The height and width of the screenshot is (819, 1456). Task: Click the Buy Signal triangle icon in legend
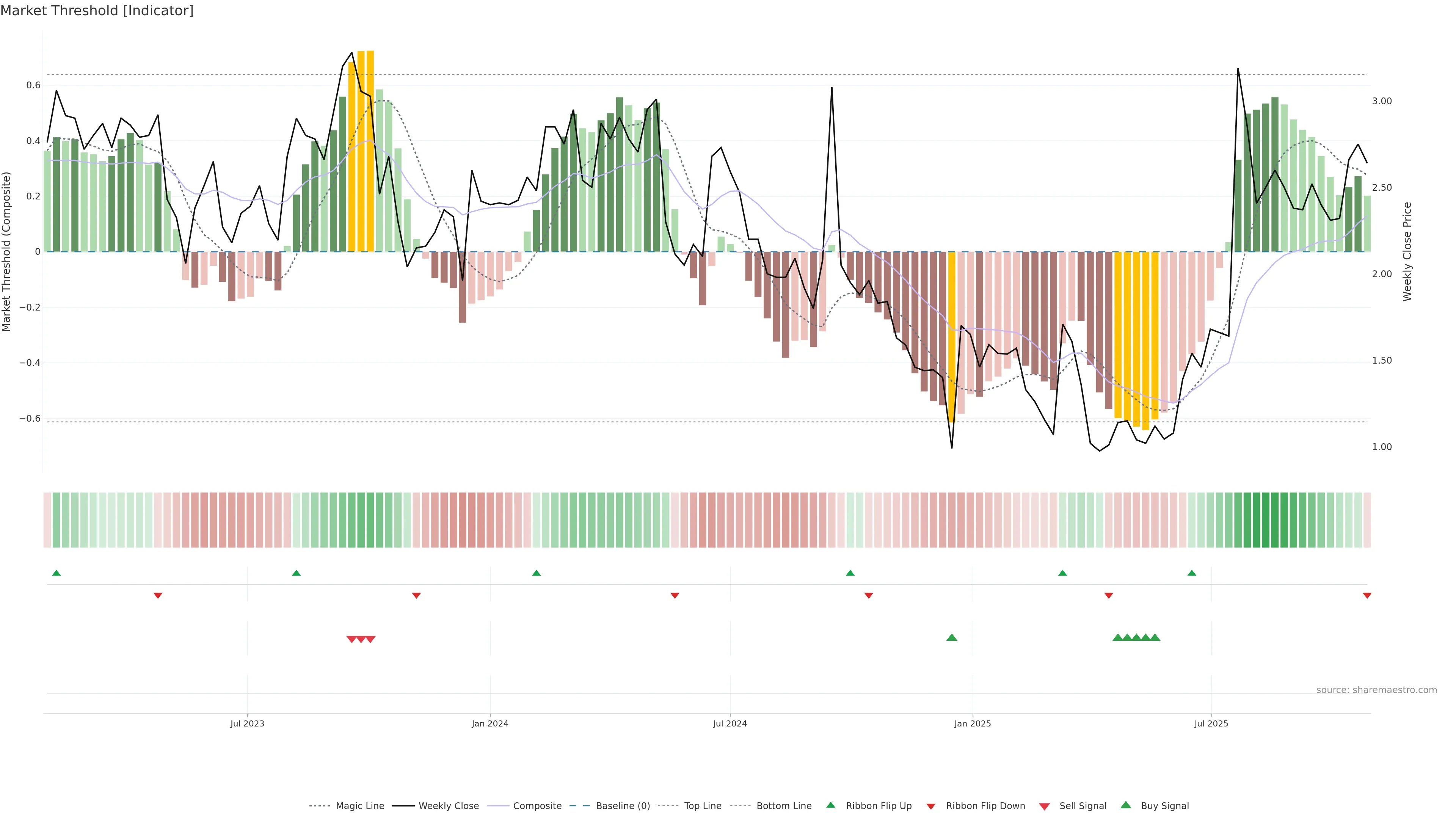click(x=1125, y=805)
